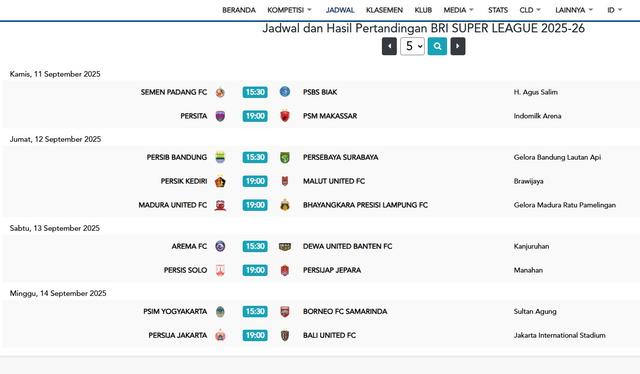Click the Arema FC club logo

(220, 246)
